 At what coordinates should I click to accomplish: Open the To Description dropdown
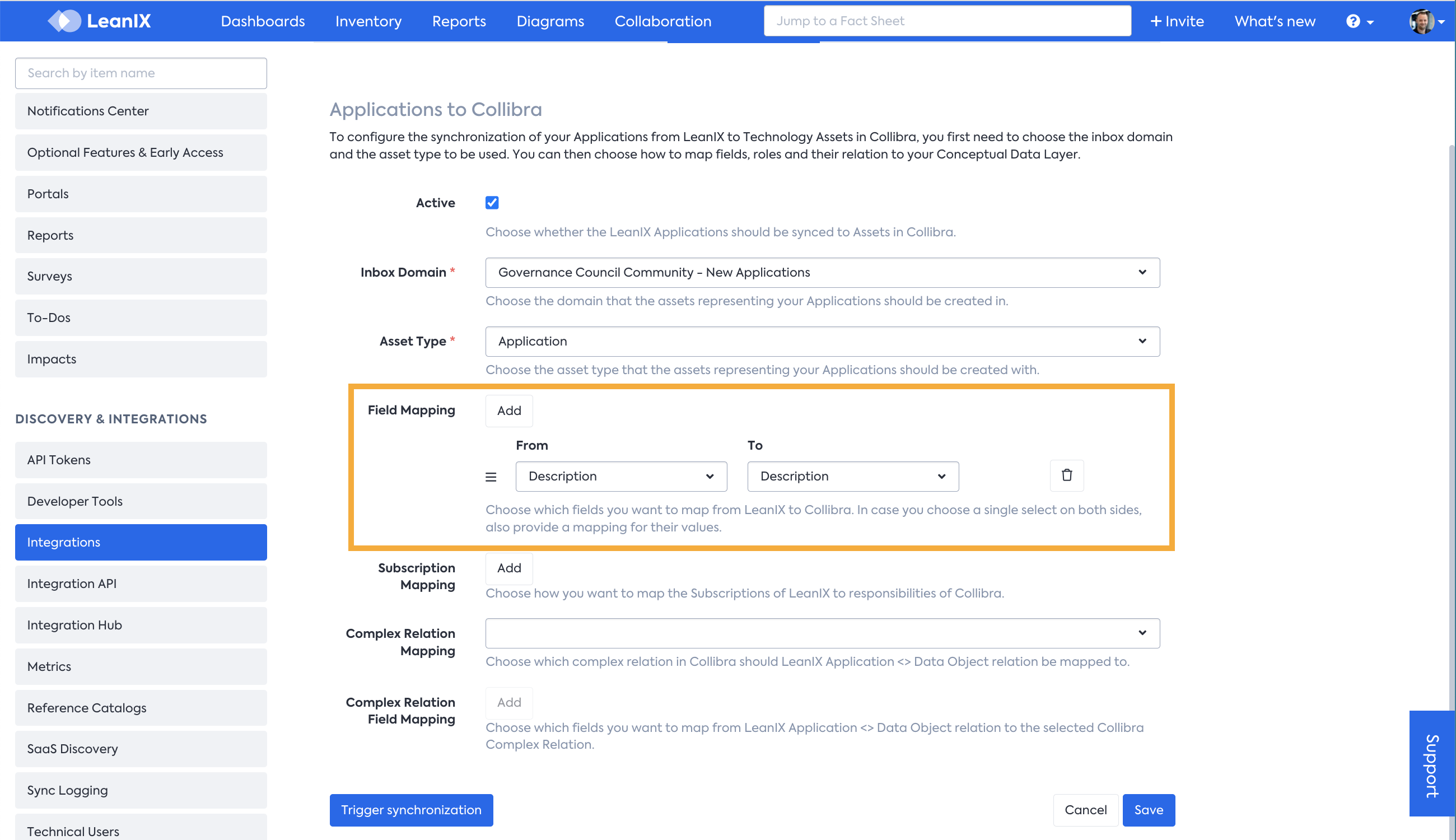(x=853, y=476)
